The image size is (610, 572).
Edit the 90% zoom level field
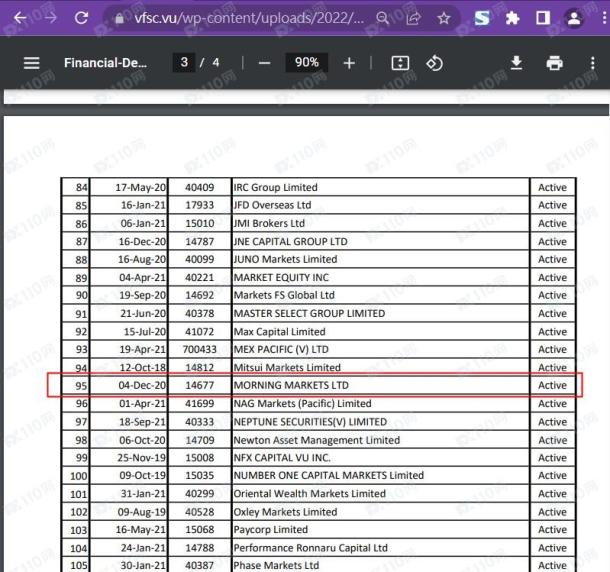[307, 62]
